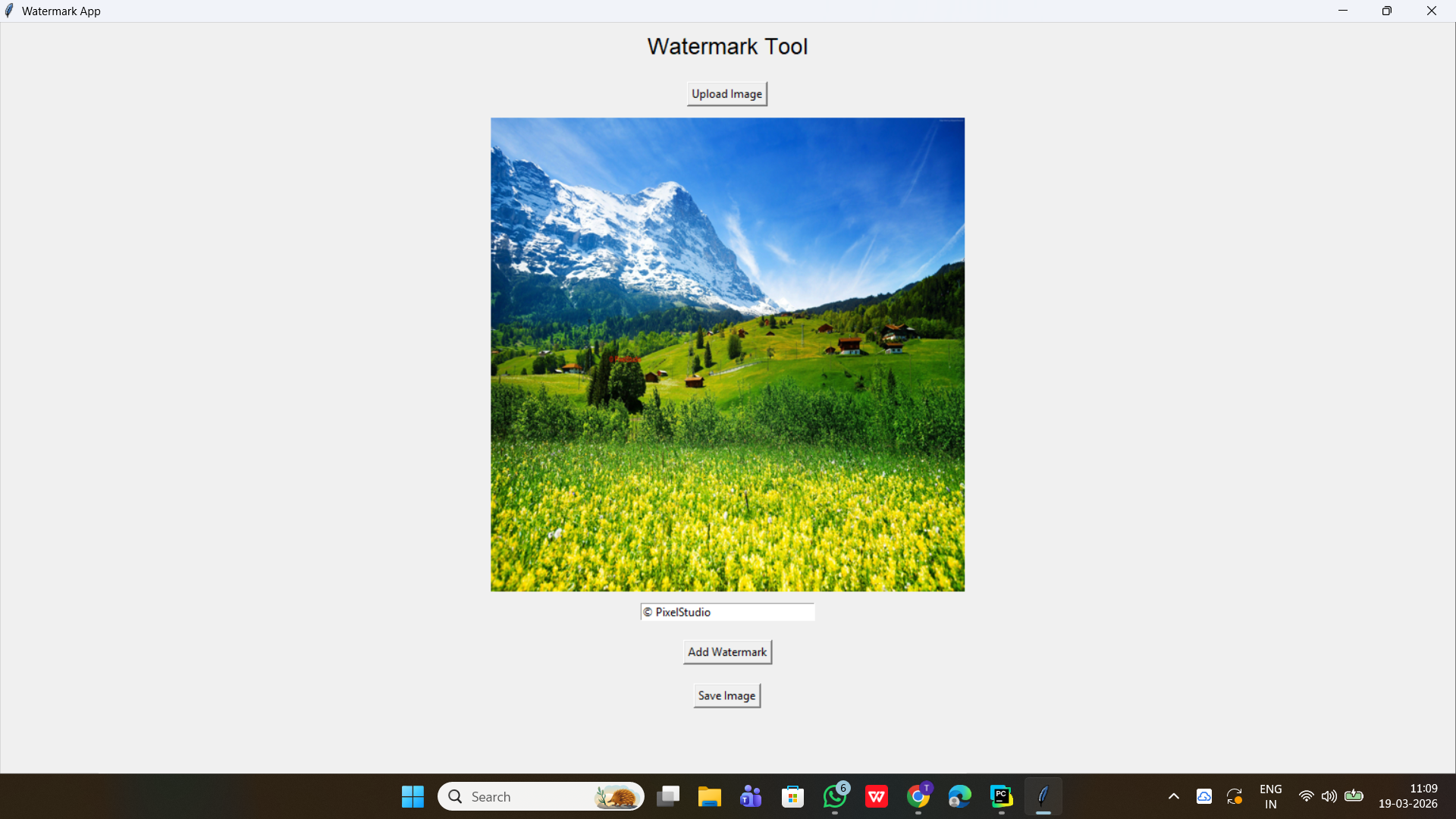Open Microsoft Edge
This screenshot has width=1456, height=819.
[x=959, y=796]
